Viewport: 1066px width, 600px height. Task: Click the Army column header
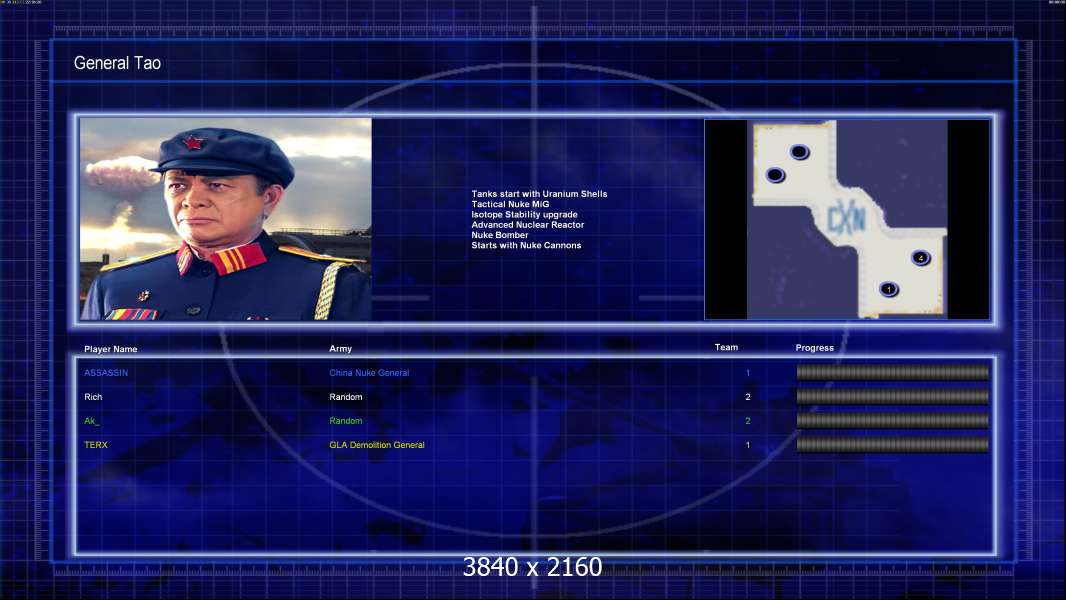click(x=341, y=349)
